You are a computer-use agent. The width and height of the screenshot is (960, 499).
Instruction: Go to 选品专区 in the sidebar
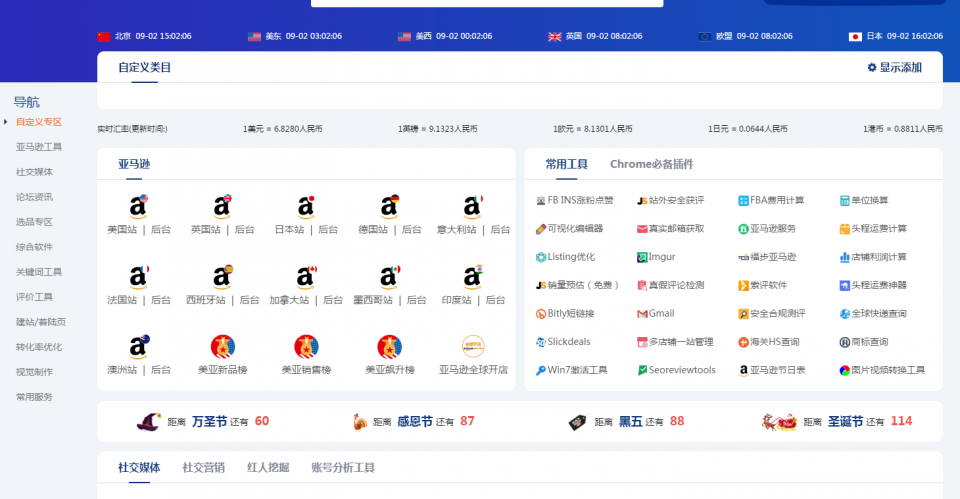34,222
